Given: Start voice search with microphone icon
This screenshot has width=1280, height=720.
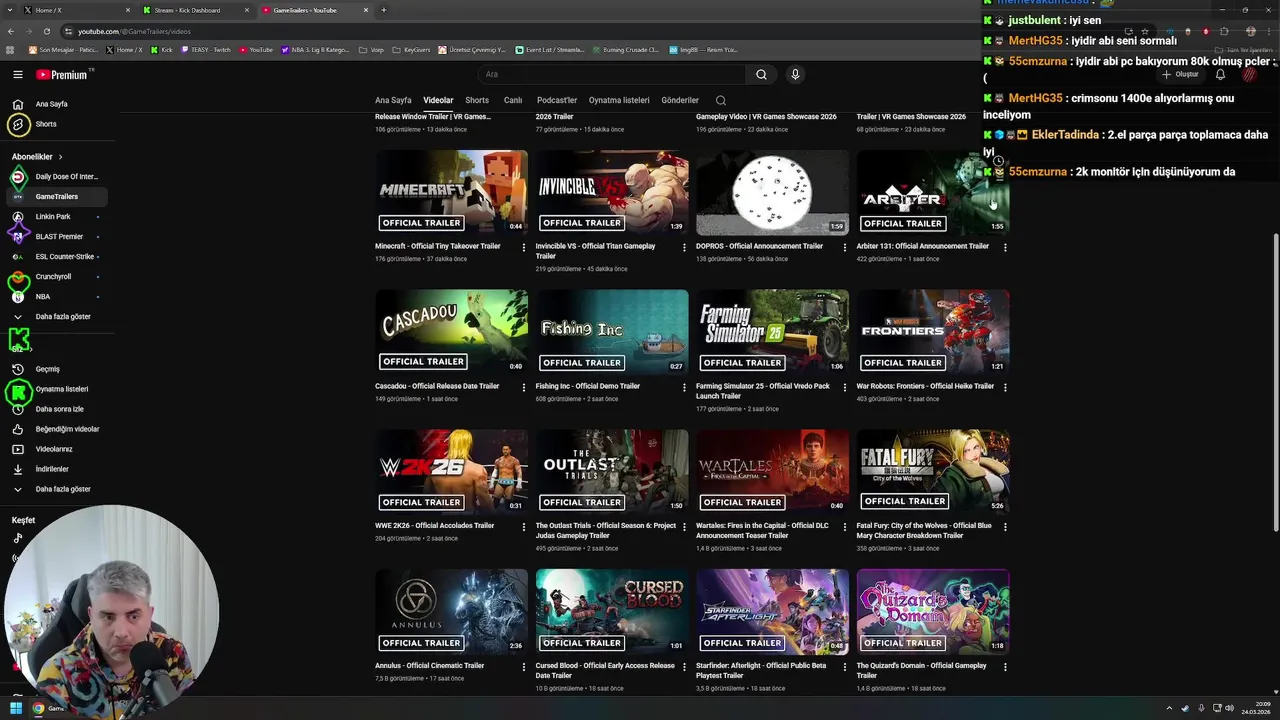Looking at the screenshot, I should point(795,74).
